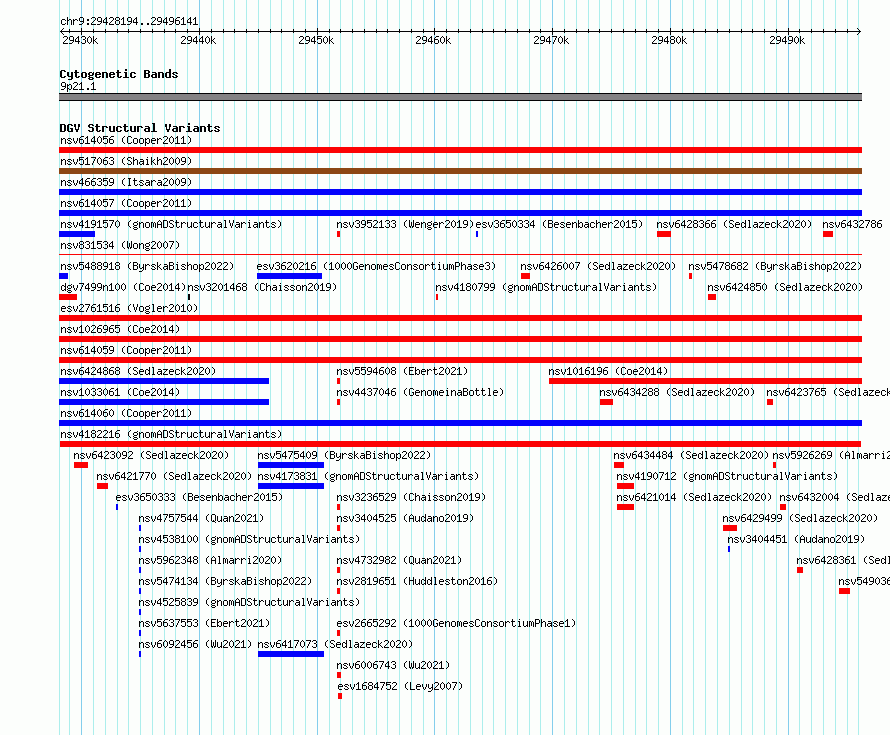890x735 pixels.
Task: Click esv3650333 (Besenbacher2015) label
Action: coord(199,497)
